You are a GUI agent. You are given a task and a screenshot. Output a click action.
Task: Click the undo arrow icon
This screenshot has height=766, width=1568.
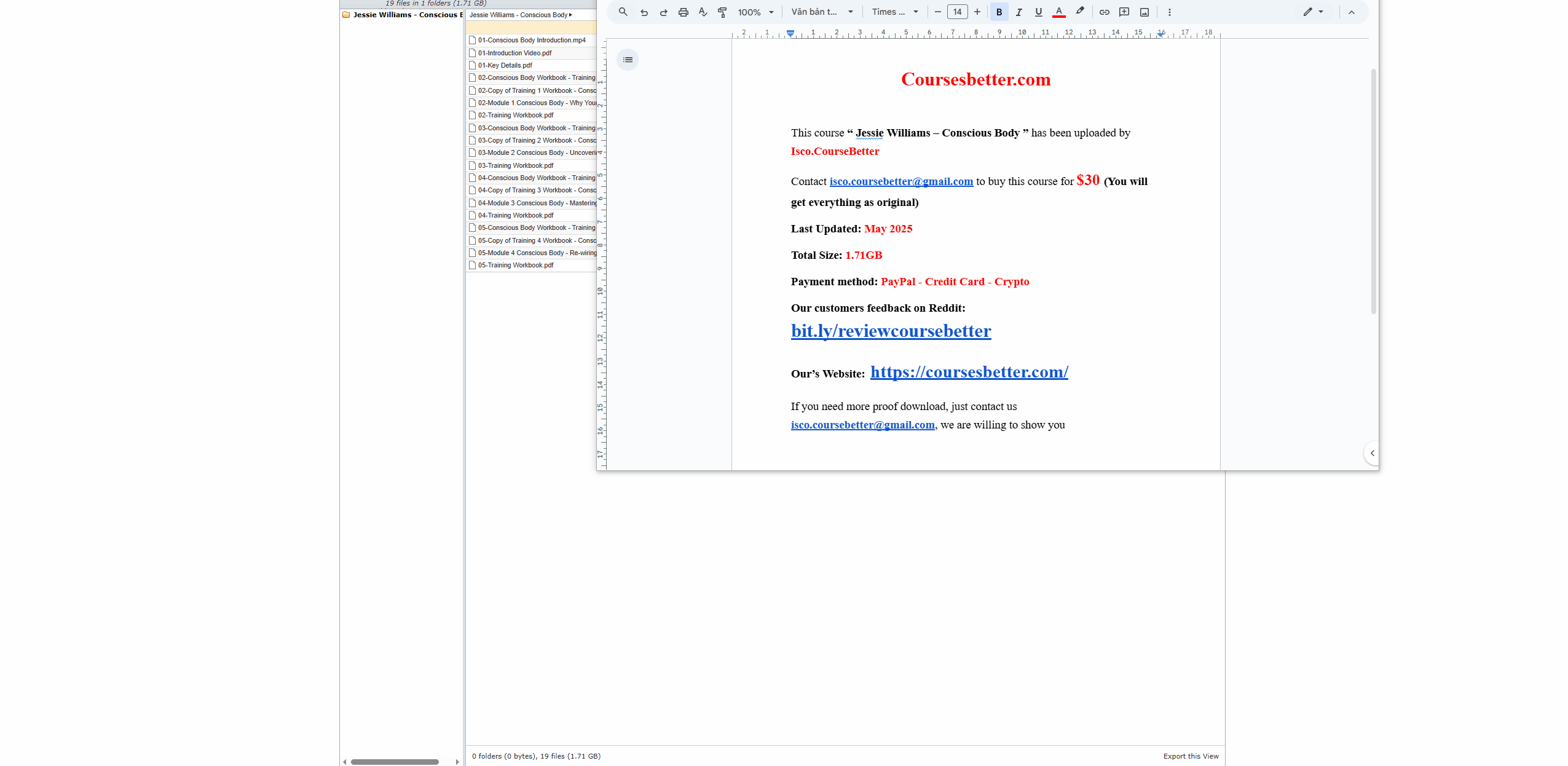coord(644,12)
